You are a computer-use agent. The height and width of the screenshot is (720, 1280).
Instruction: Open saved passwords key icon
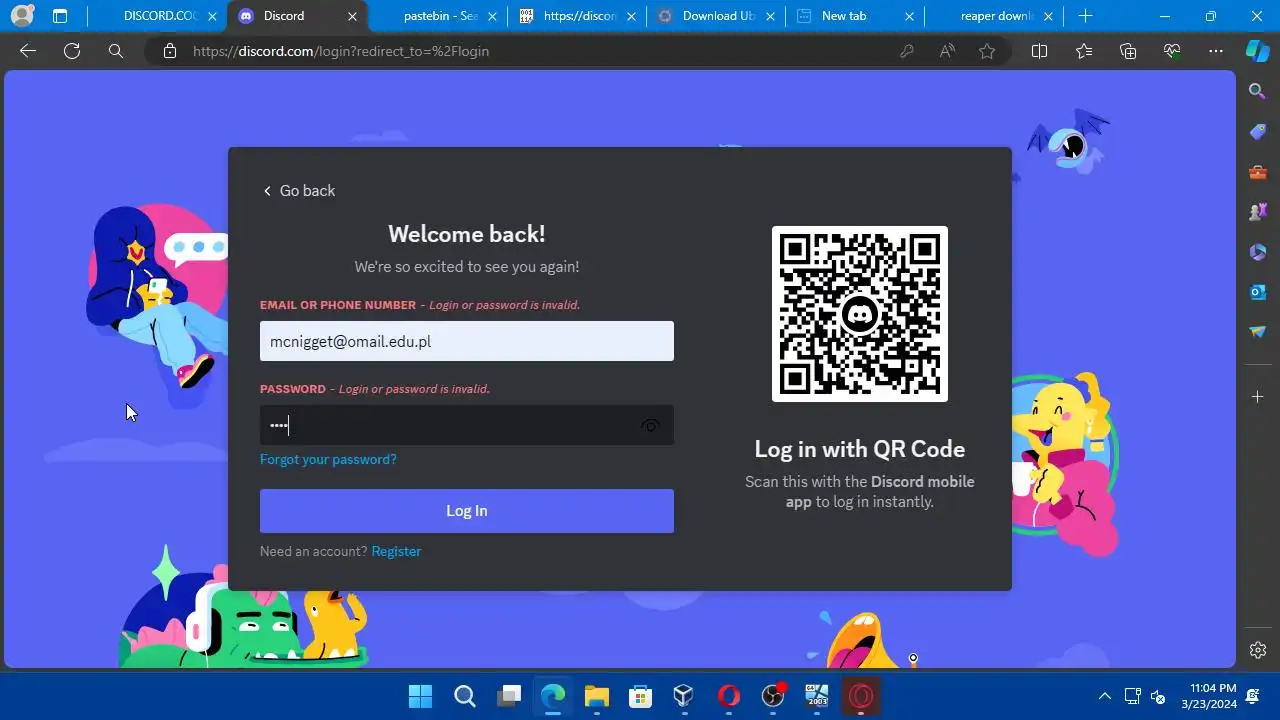[x=907, y=51]
